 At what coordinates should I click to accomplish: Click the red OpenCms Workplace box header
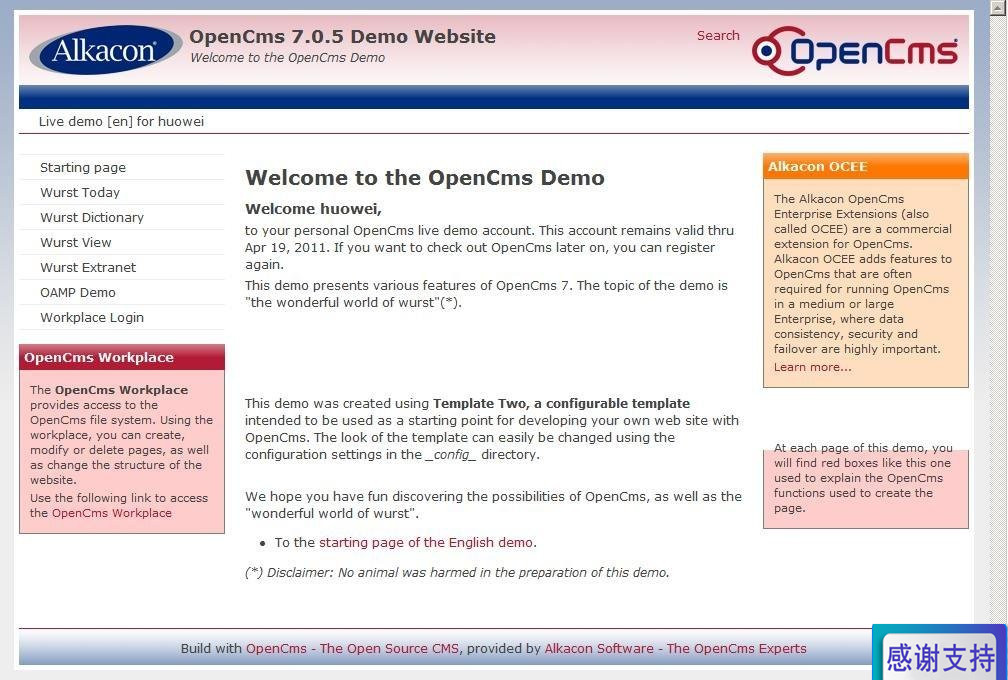coord(122,358)
